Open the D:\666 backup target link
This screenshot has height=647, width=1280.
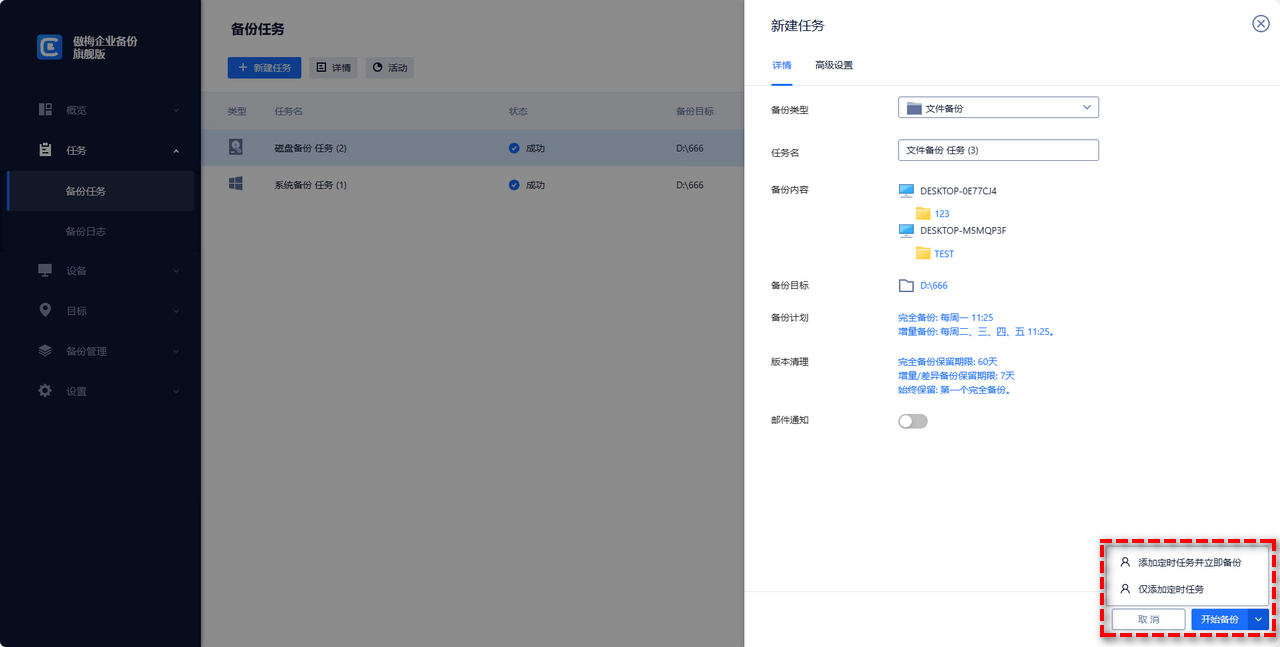[x=933, y=286]
